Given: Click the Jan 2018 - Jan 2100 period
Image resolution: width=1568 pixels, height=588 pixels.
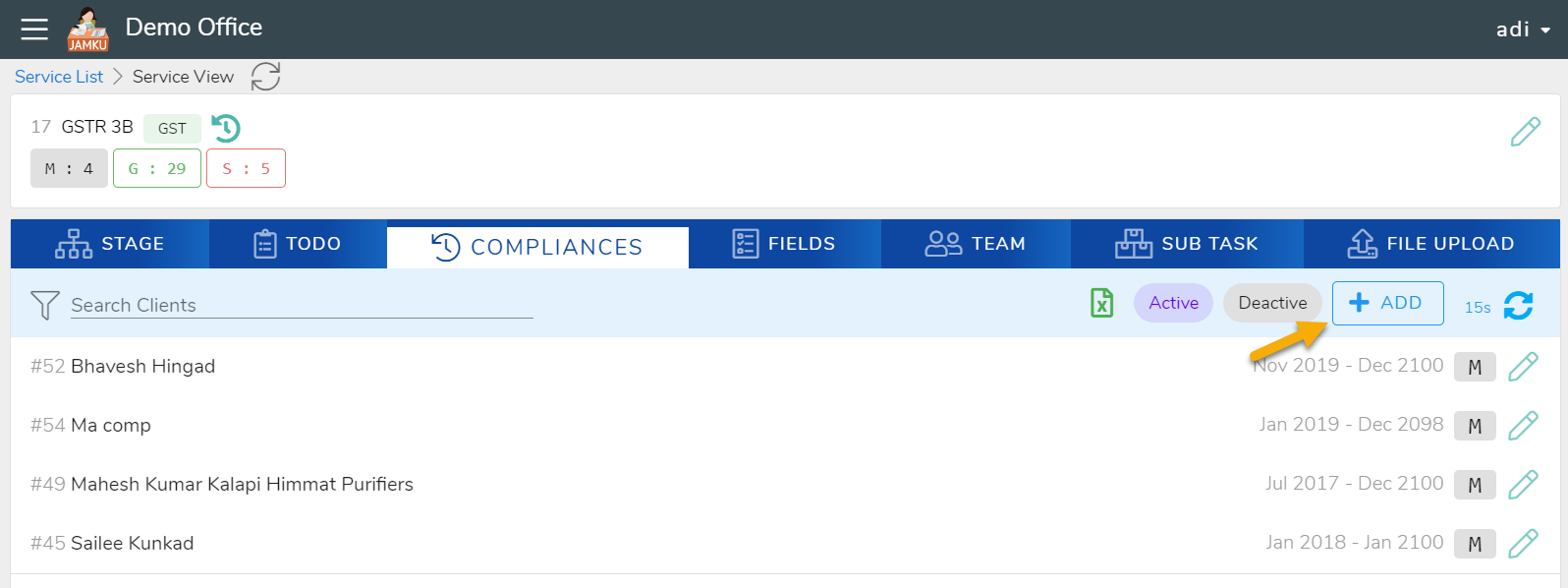Looking at the screenshot, I should point(1355,542).
